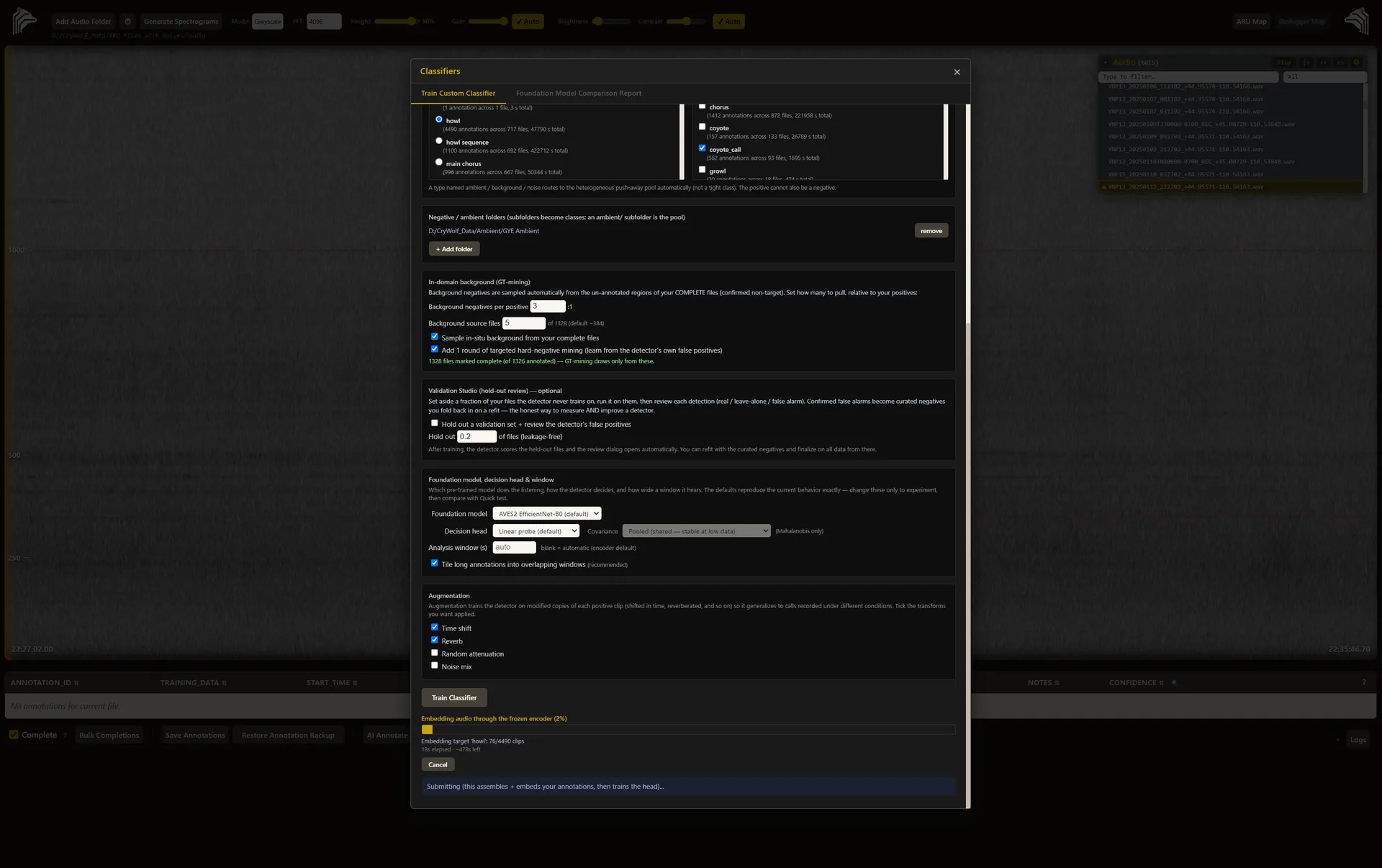The image size is (1382, 868).
Task: Click the Background source files field
Action: click(524, 323)
